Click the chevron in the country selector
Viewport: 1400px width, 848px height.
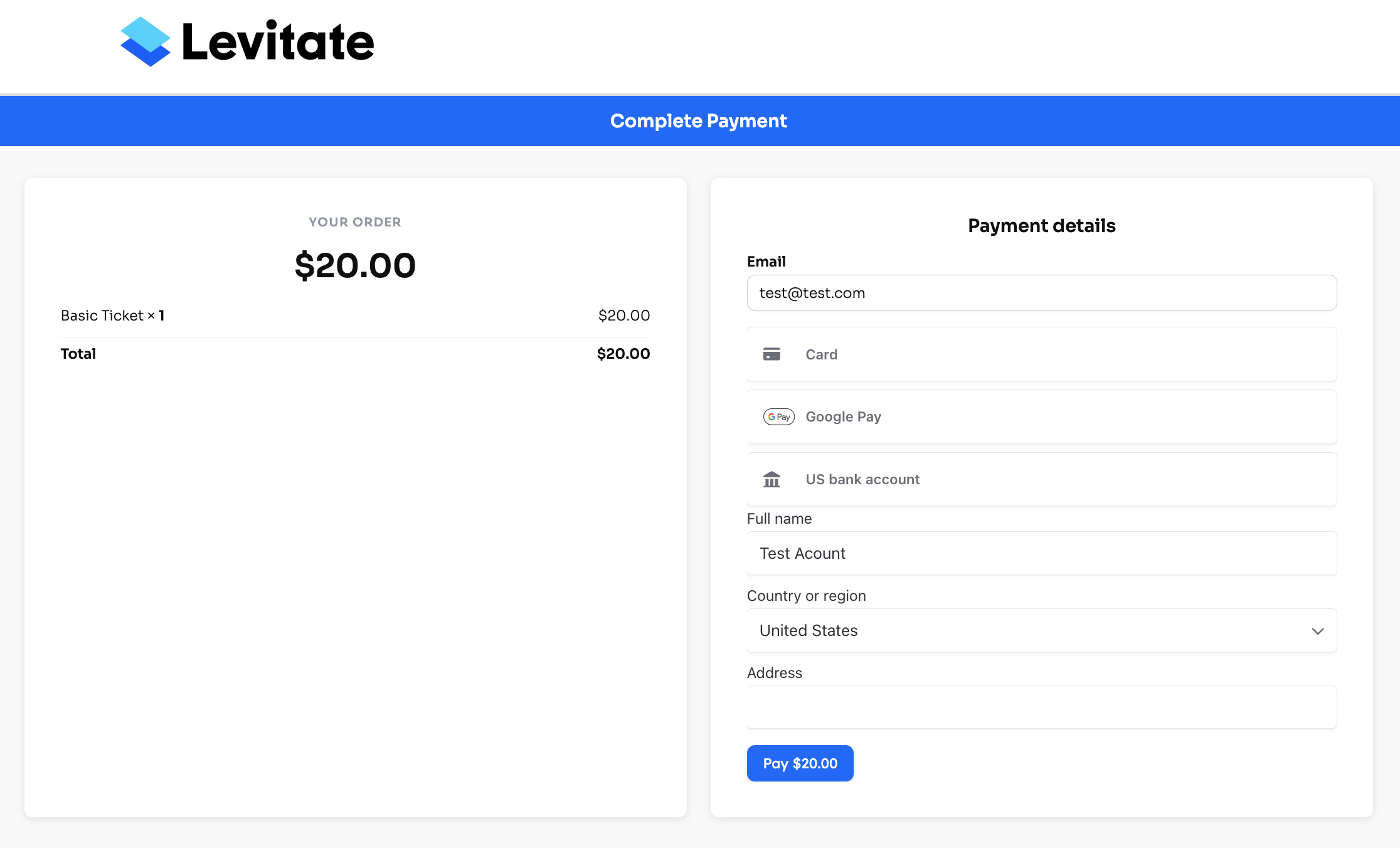coord(1318,631)
